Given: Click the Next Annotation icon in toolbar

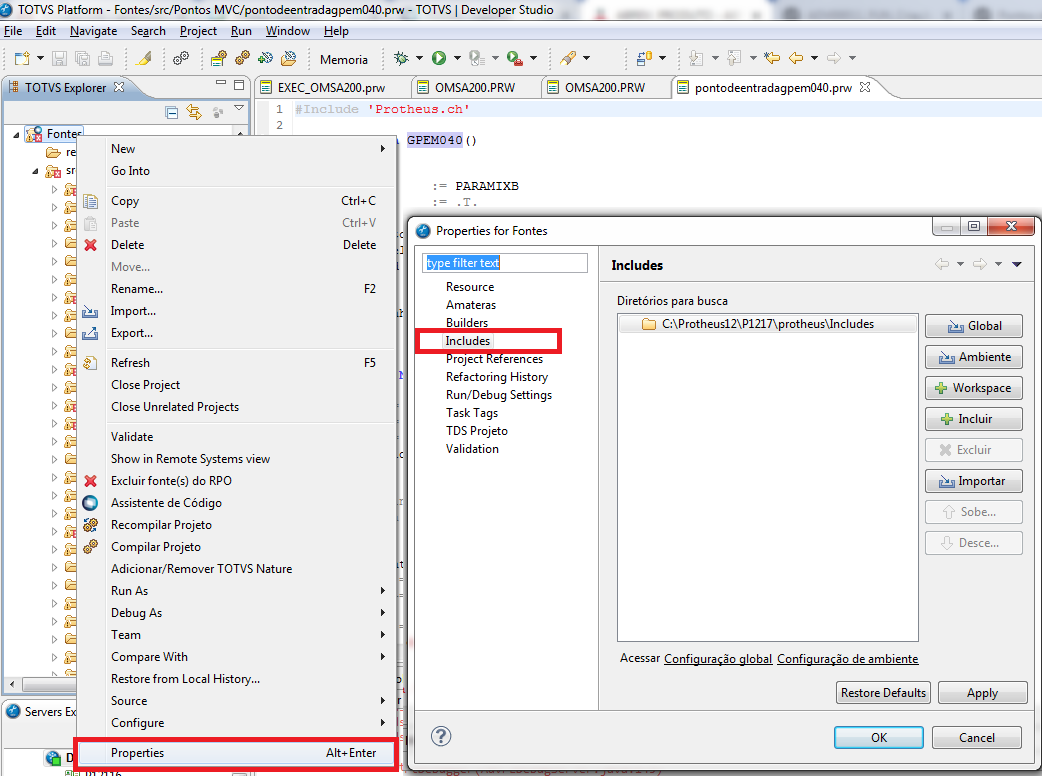Looking at the screenshot, I should click(696, 58).
